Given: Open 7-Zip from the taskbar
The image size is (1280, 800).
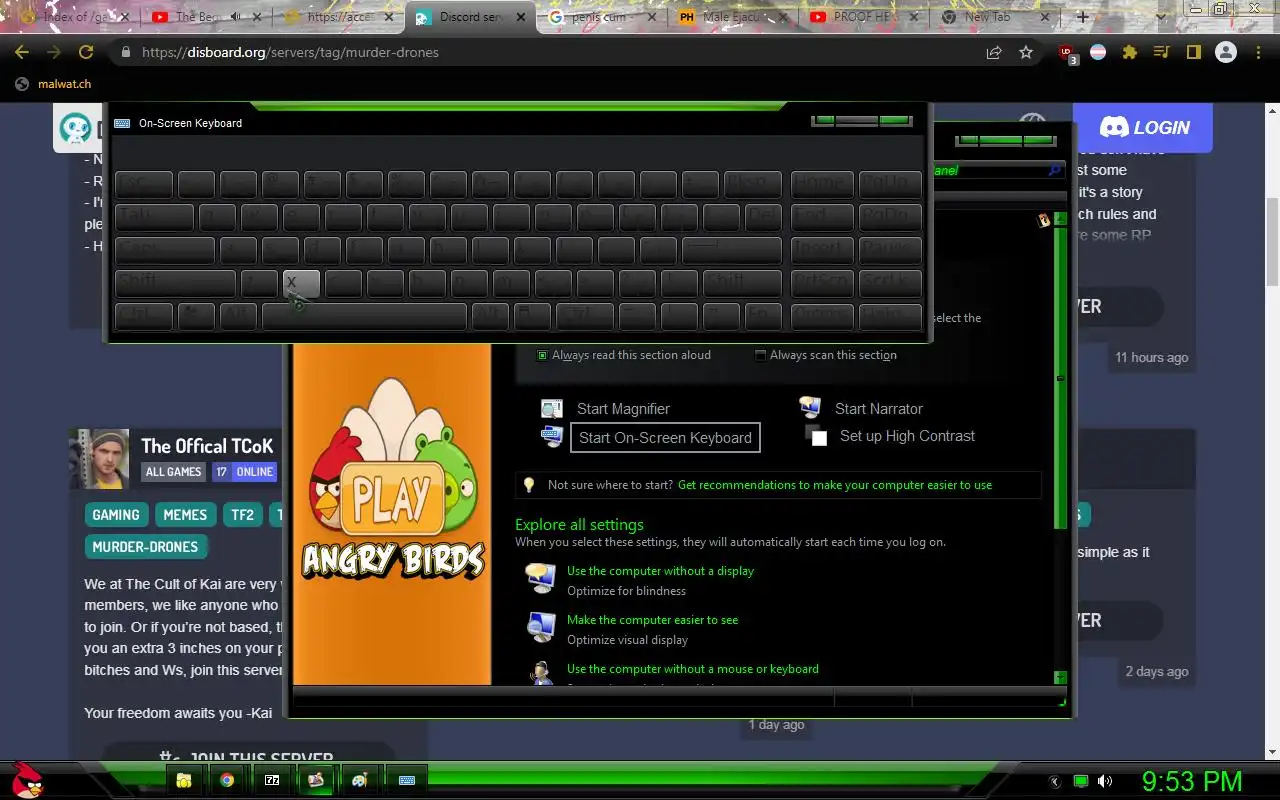Looking at the screenshot, I should click(272, 780).
